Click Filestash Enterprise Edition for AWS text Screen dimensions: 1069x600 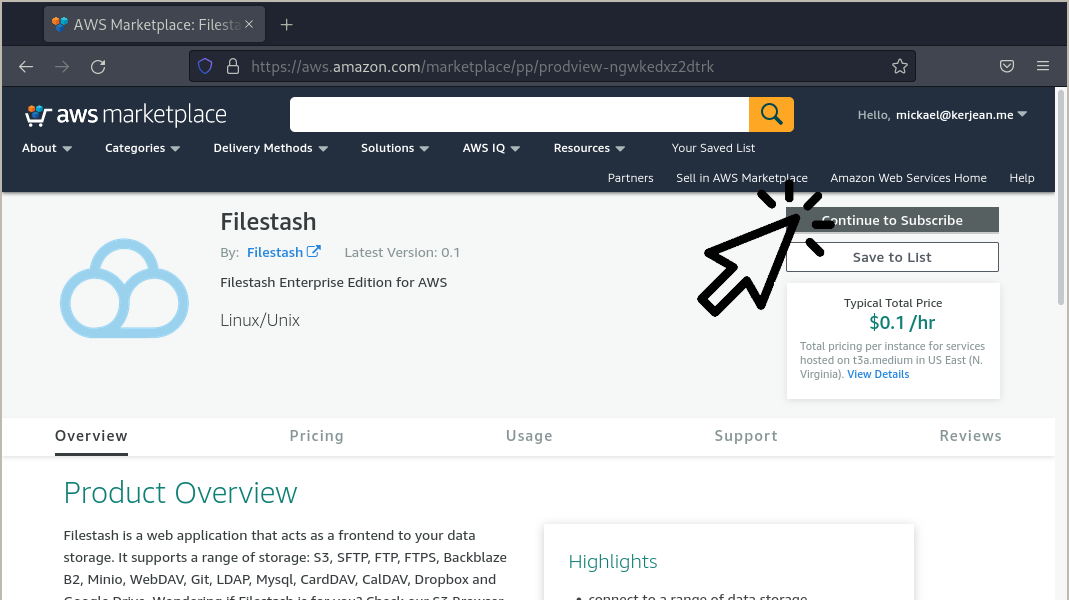coord(333,282)
